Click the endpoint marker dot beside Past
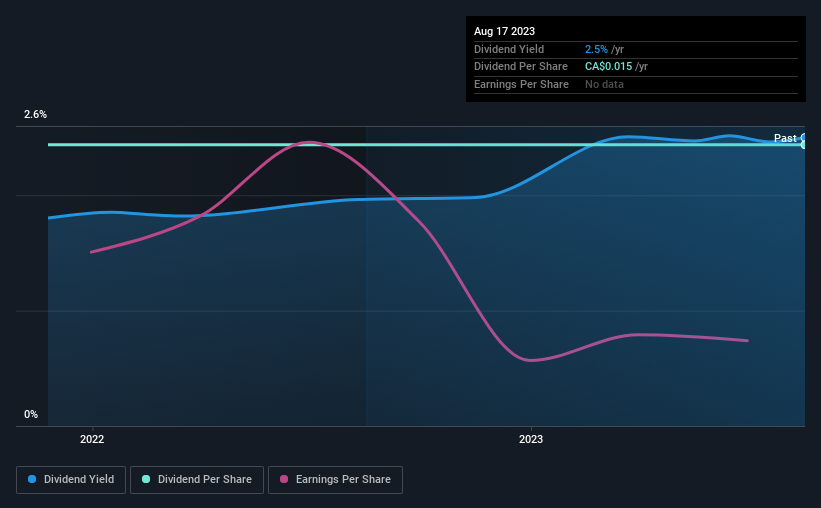Viewport: 821px width, 508px height. [x=804, y=141]
